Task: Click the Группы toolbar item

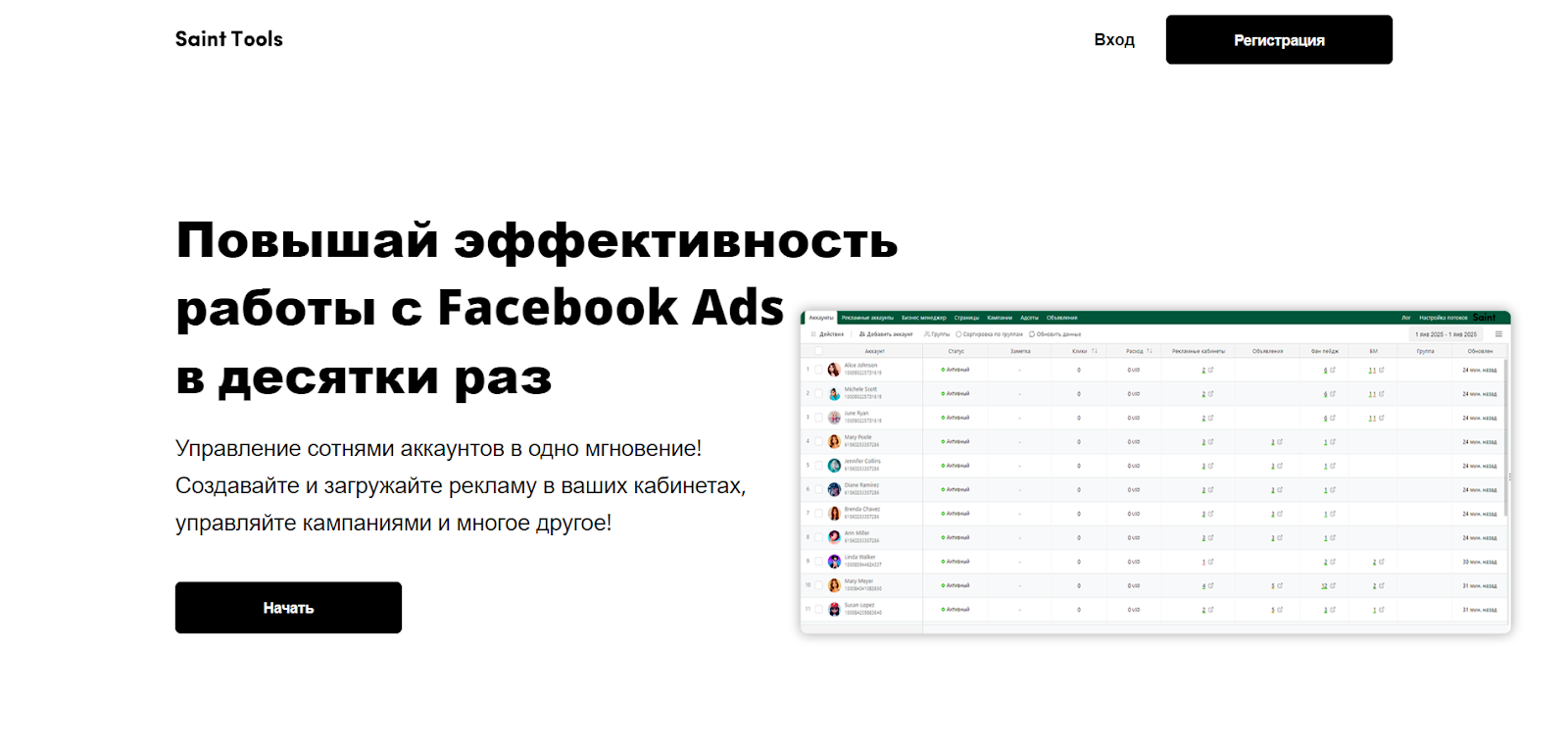Action: coord(937,334)
